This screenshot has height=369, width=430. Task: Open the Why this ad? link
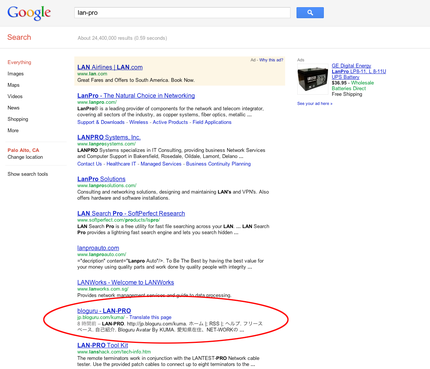(271, 60)
